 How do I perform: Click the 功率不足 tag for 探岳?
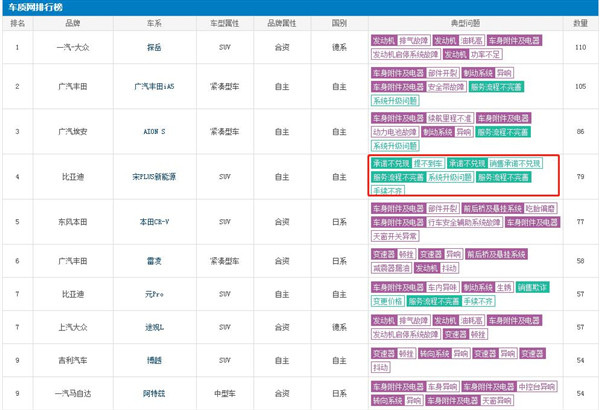coord(485,54)
